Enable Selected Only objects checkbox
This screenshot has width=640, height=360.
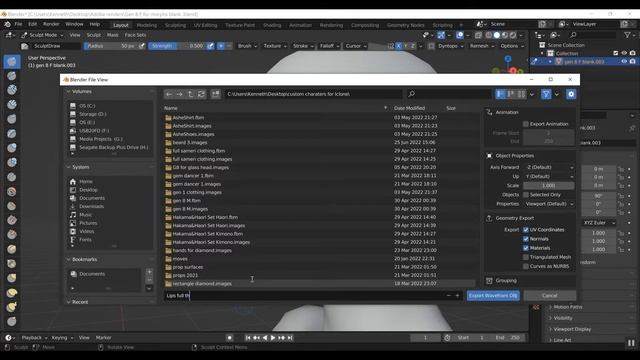coord(526,195)
